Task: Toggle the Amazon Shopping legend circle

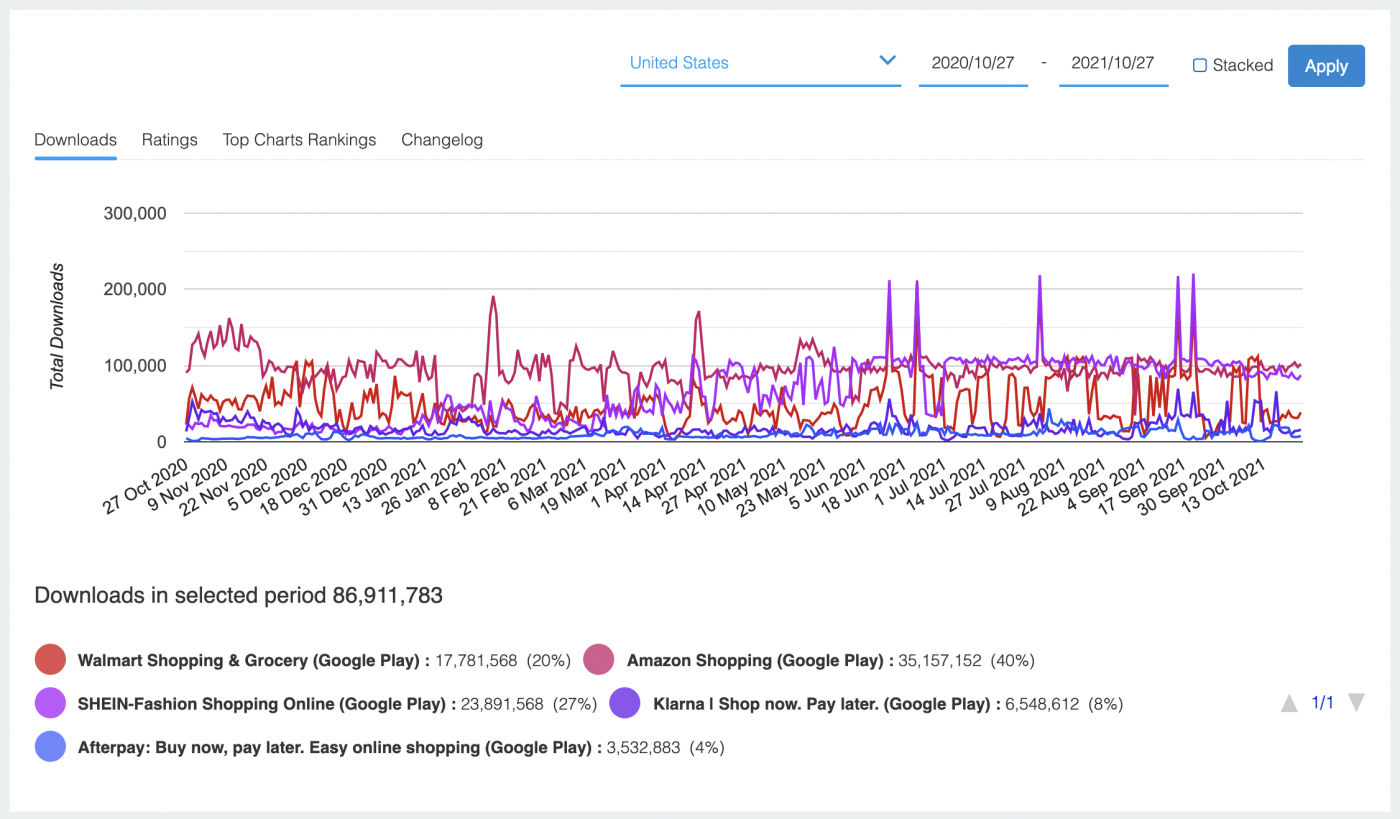Action: click(600, 660)
